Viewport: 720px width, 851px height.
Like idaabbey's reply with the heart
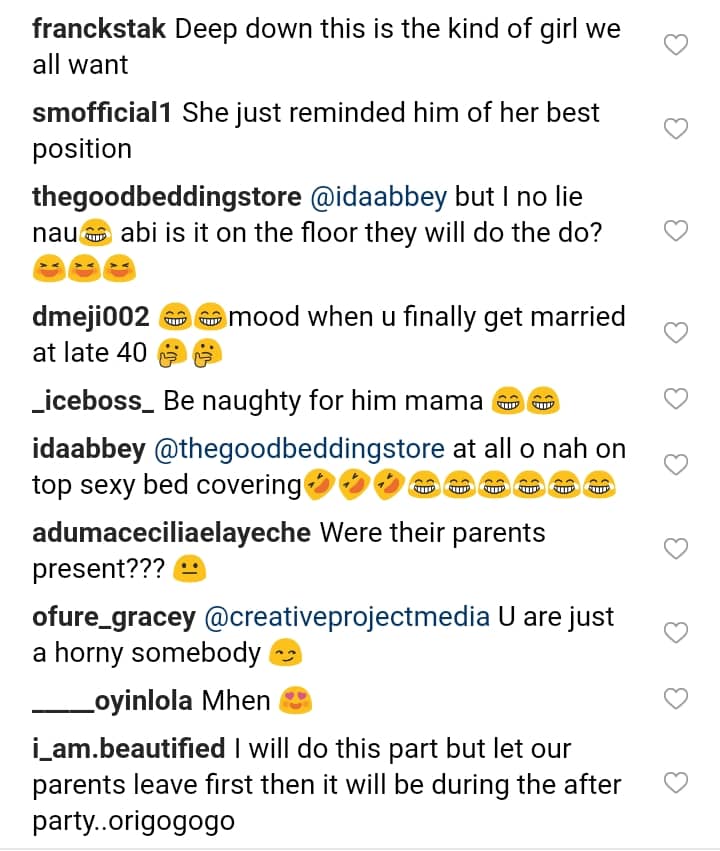click(x=677, y=465)
